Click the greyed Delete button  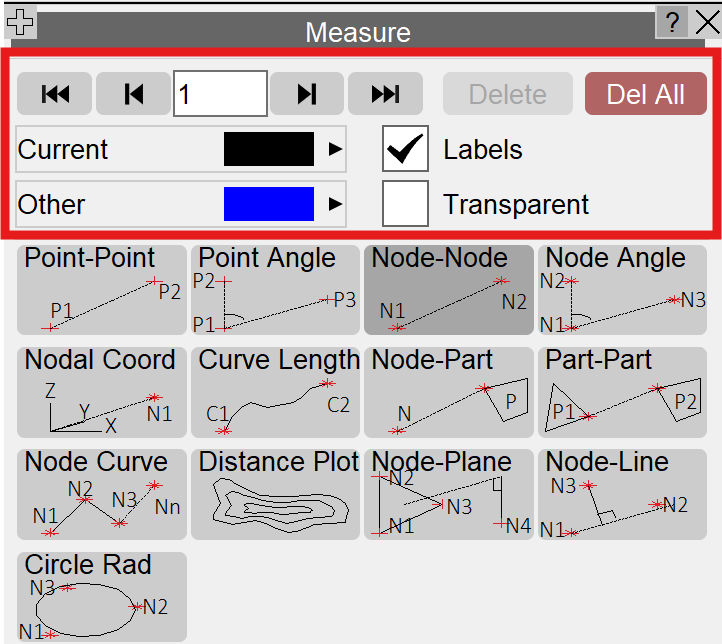[508, 93]
